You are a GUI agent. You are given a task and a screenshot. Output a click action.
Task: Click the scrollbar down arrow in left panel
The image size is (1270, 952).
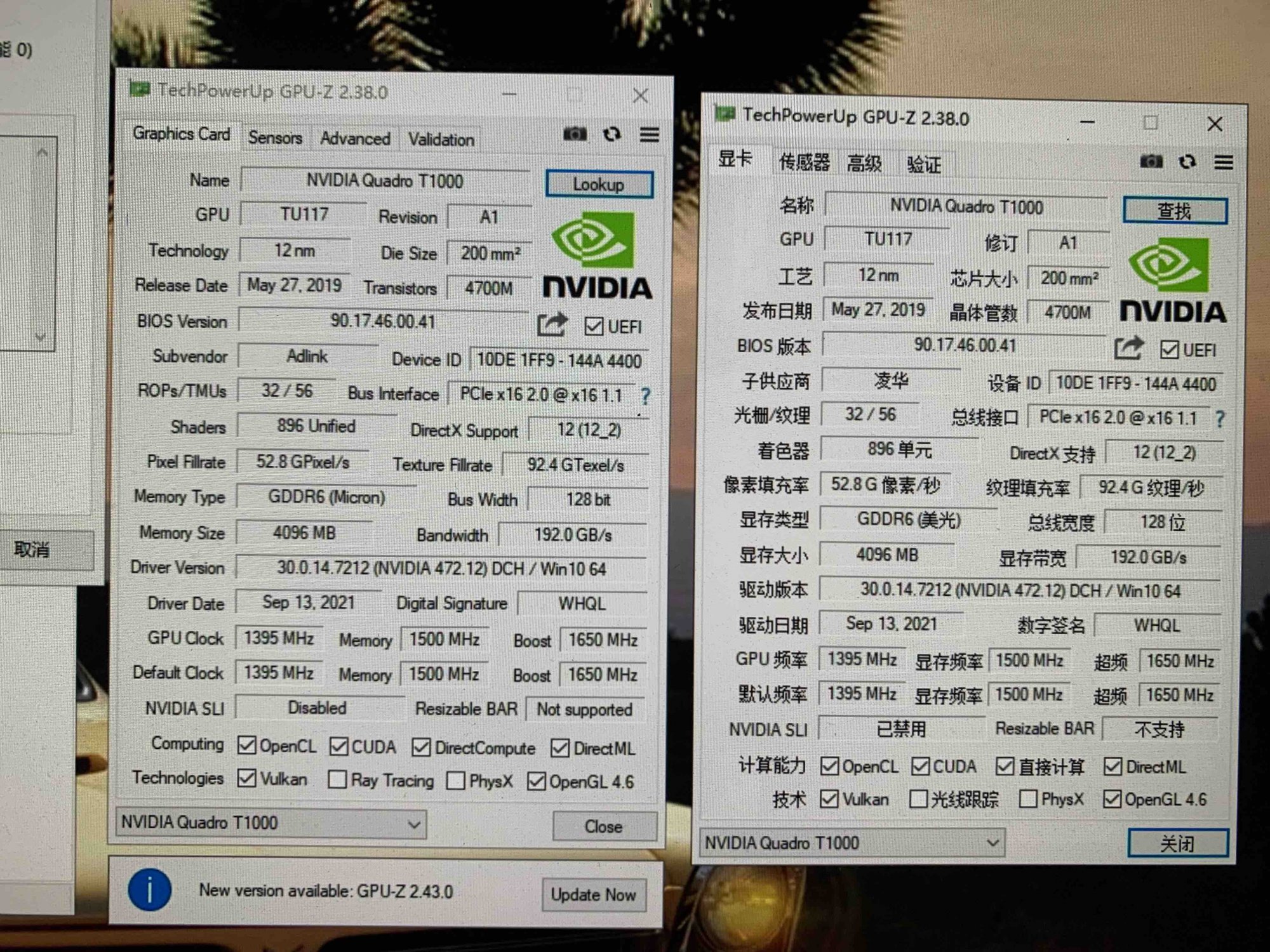coord(41,337)
